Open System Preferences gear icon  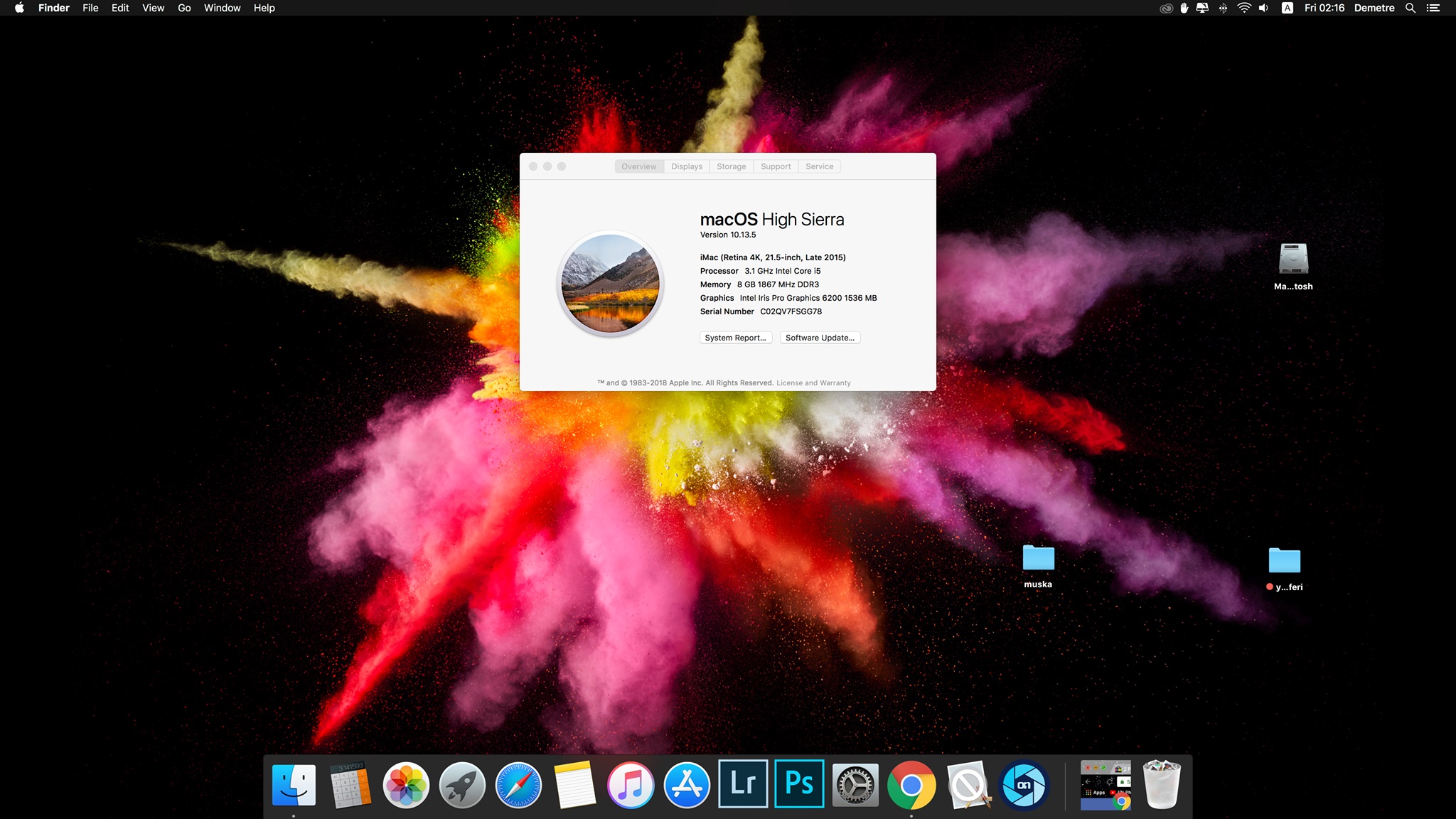click(855, 785)
